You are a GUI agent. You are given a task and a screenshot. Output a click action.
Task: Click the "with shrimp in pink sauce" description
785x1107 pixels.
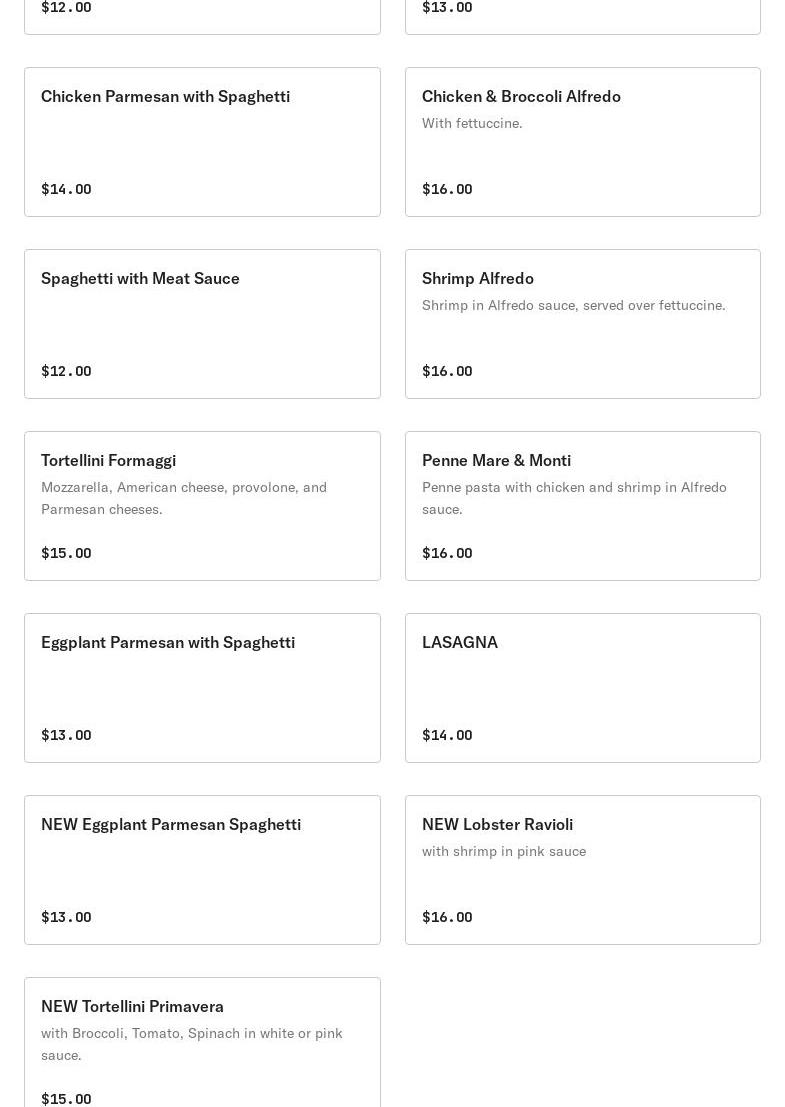tap(504, 851)
